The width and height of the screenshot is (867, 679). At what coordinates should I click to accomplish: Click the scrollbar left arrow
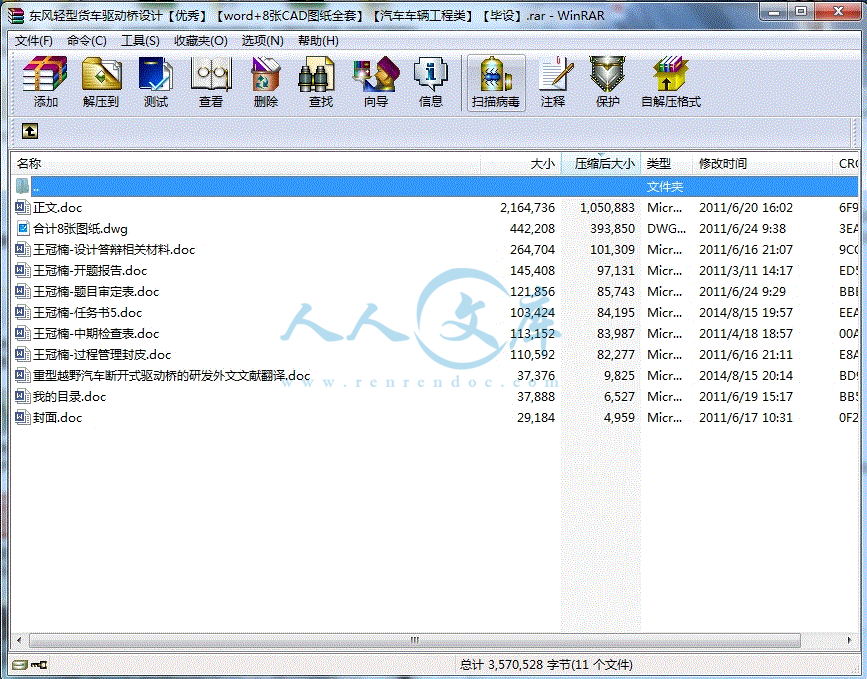click(19, 640)
